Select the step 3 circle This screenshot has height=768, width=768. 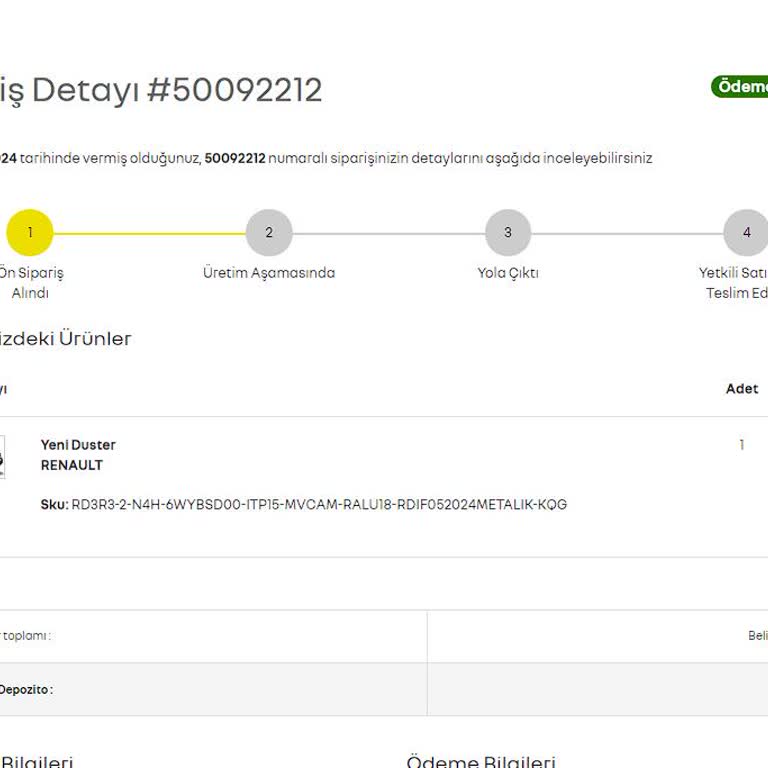(x=507, y=233)
